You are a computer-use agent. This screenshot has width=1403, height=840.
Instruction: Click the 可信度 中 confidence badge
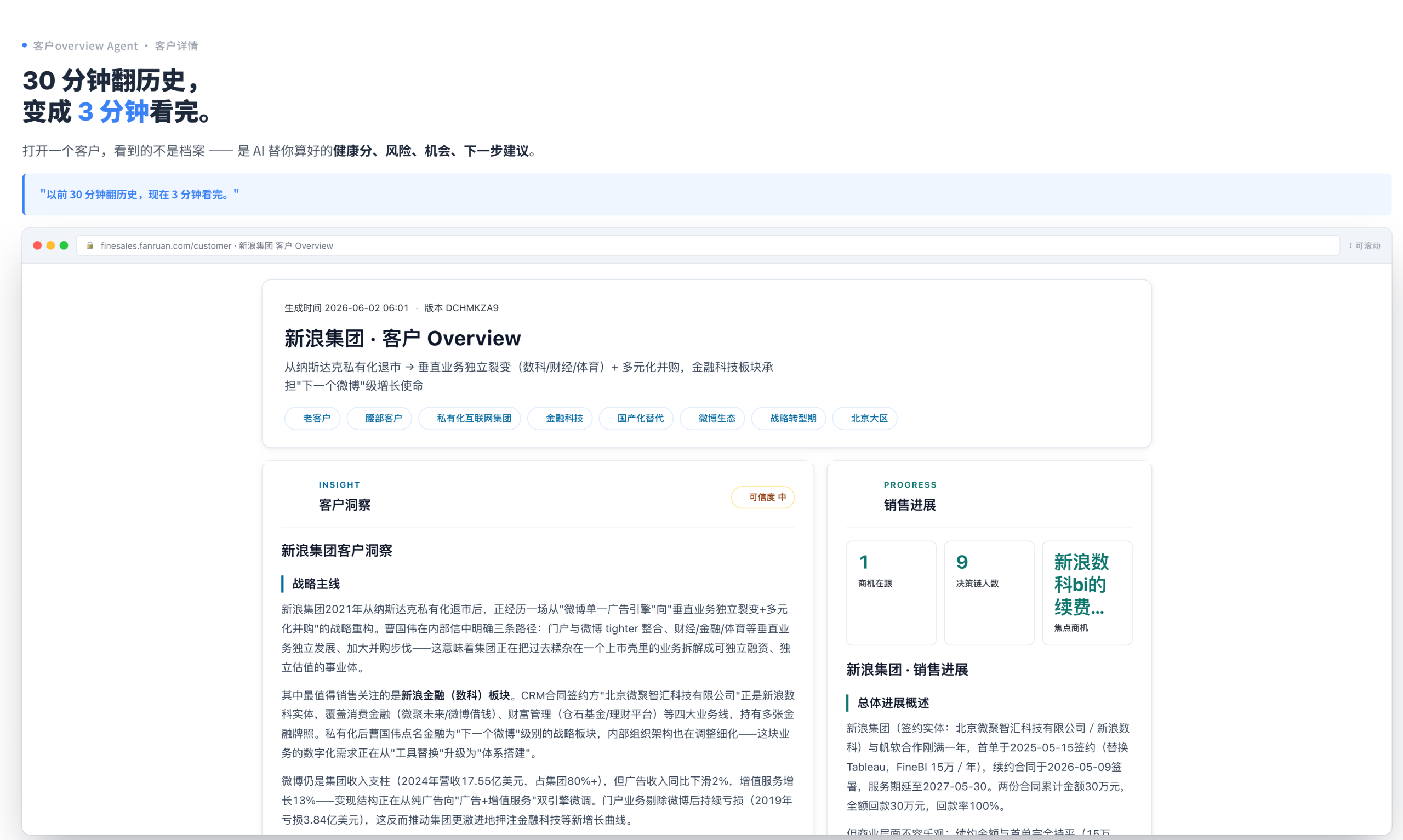pyautogui.click(x=763, y=498)
